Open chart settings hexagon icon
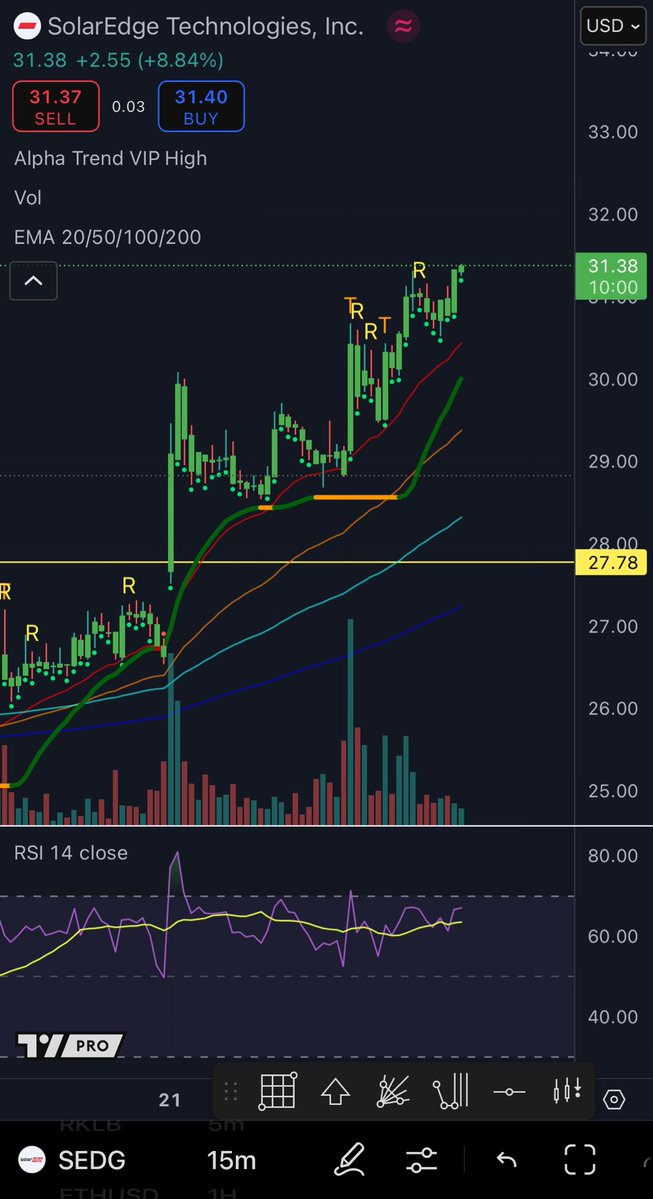Image resolution: width=653 pixels, height=1199 pixels. pos(614,1100)
